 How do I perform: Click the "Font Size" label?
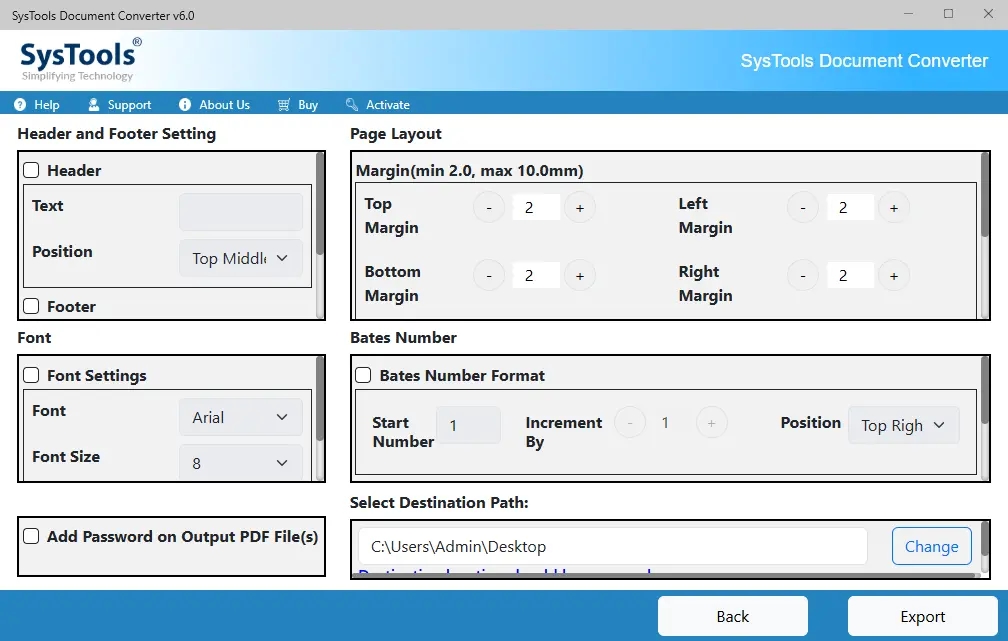(x=66, y=456)
